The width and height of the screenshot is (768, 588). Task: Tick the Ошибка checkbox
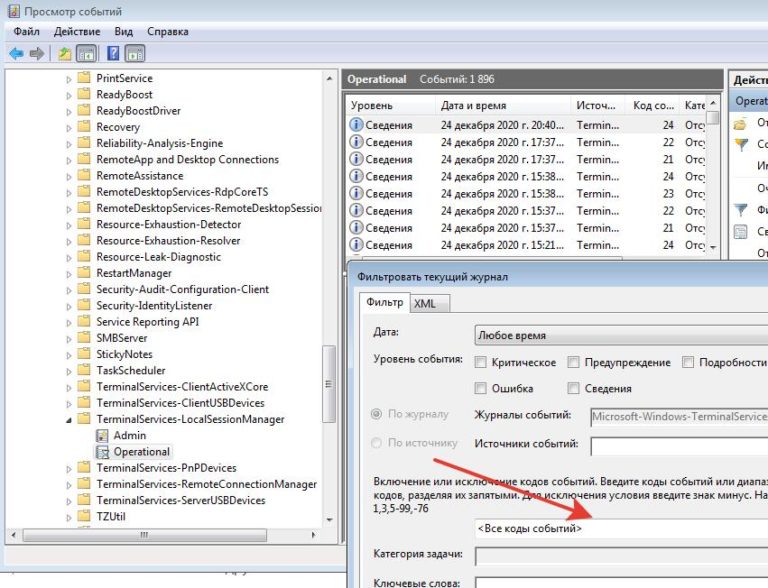(482, 388)
